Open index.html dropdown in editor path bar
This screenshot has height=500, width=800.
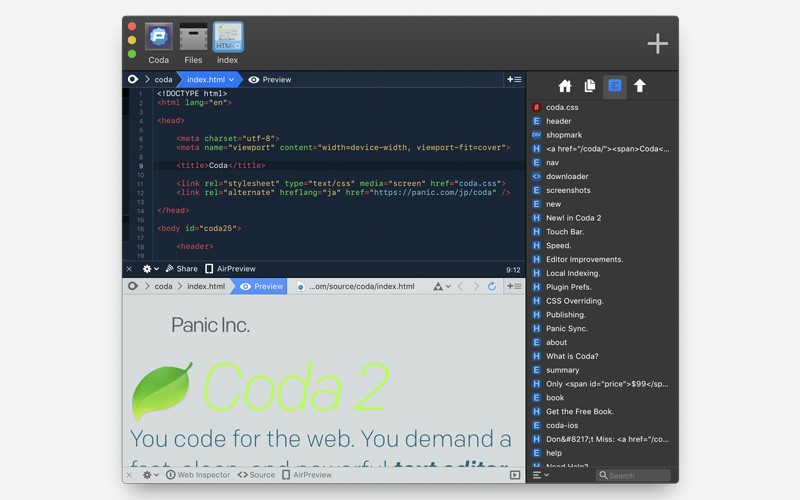[x=210, y=80]
